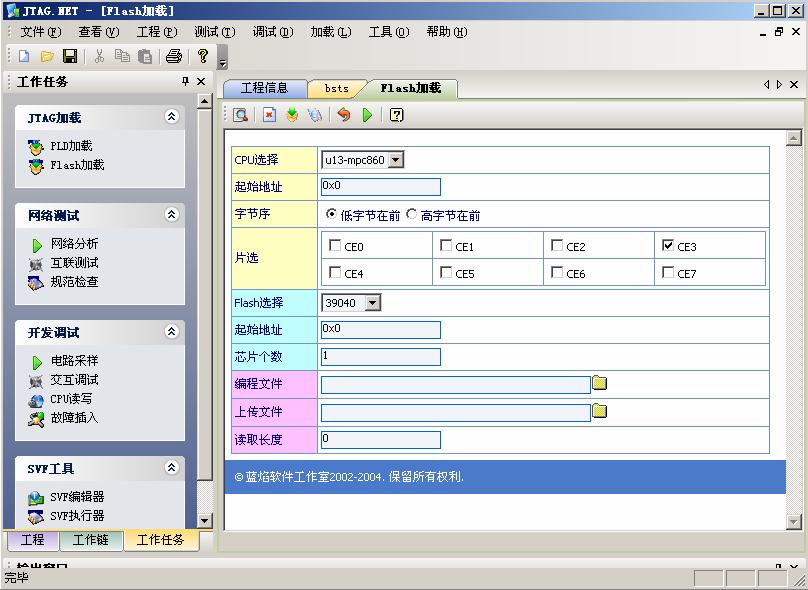This screenshot has width=808, height=590.
Task: Open Flash加载 in the sidebar
Action: click(x=77, y=165)
